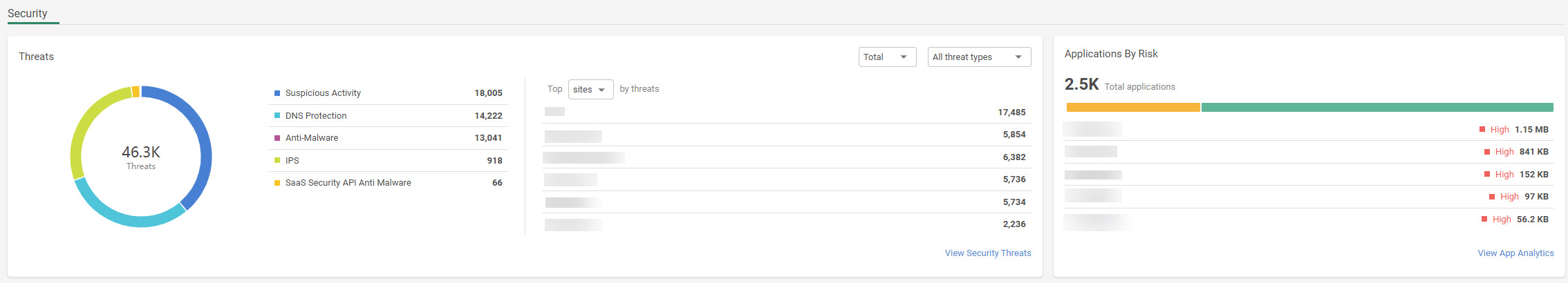Click the Security tab
Image resolution: width=1568 pixels, height=283 pixels.
click(28, 14)
